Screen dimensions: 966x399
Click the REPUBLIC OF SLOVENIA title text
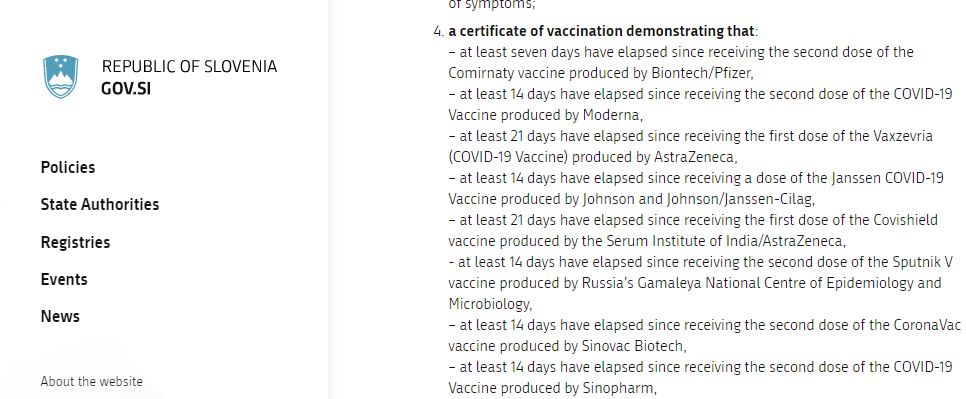[189, 66]
